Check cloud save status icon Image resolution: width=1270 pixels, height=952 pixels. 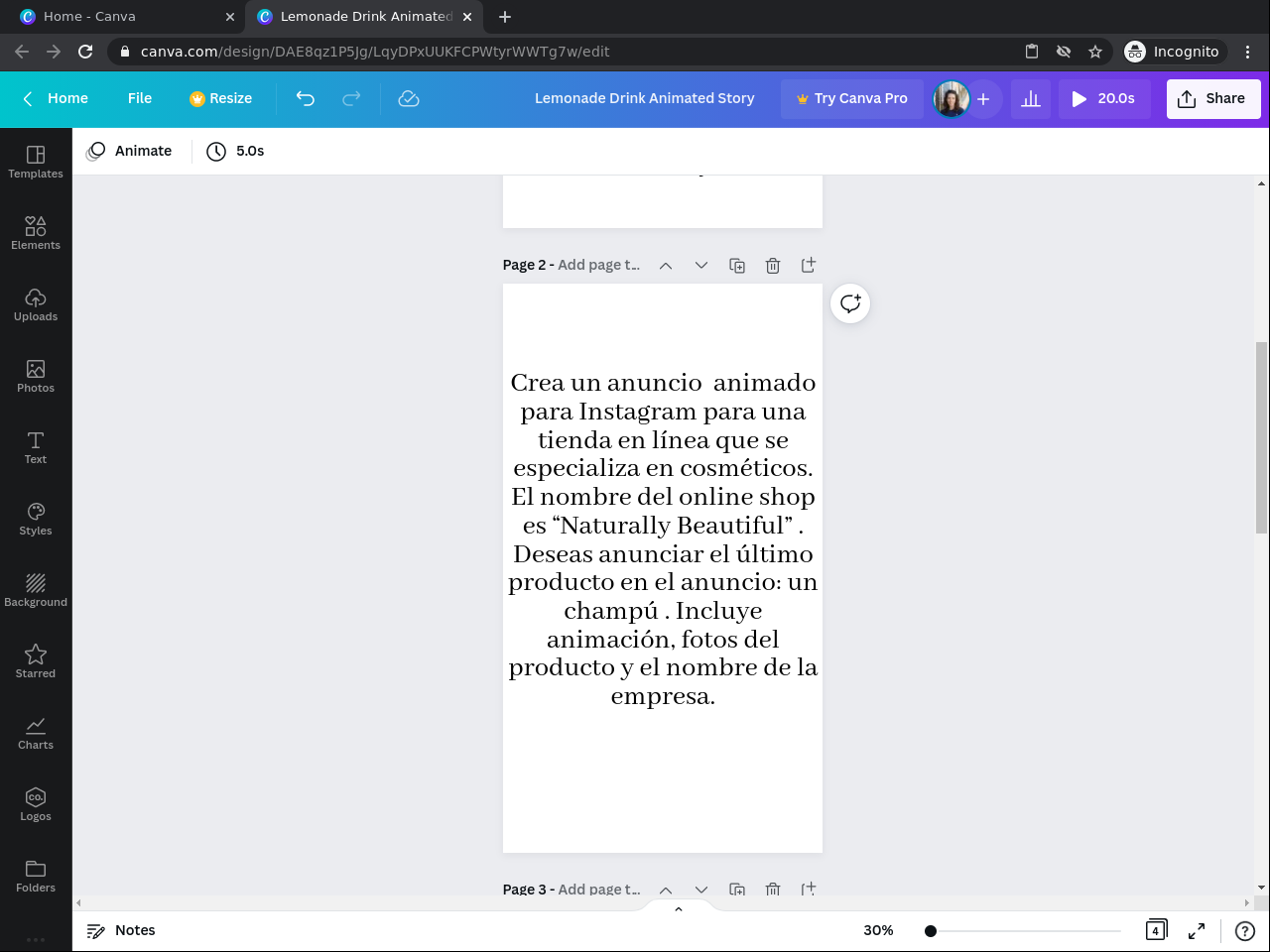pos(409,98)
